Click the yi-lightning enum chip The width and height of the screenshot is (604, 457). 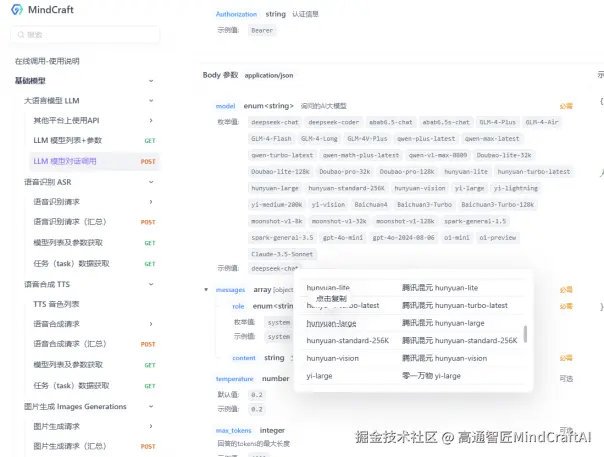pos(515,188)
